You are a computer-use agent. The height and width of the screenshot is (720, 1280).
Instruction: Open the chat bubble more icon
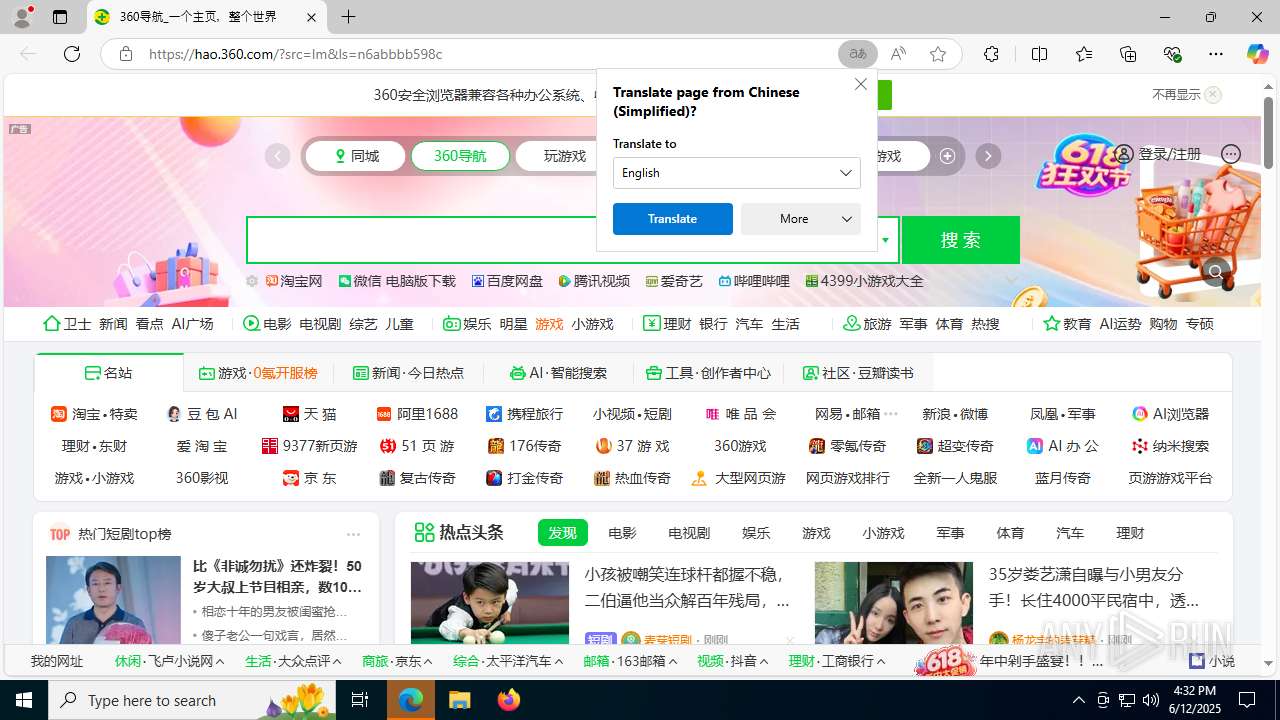1231,154
